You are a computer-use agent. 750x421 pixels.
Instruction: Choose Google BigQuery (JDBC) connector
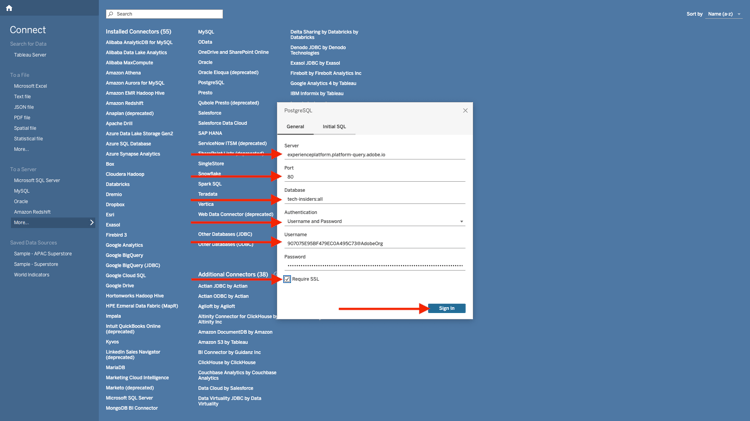133,266
